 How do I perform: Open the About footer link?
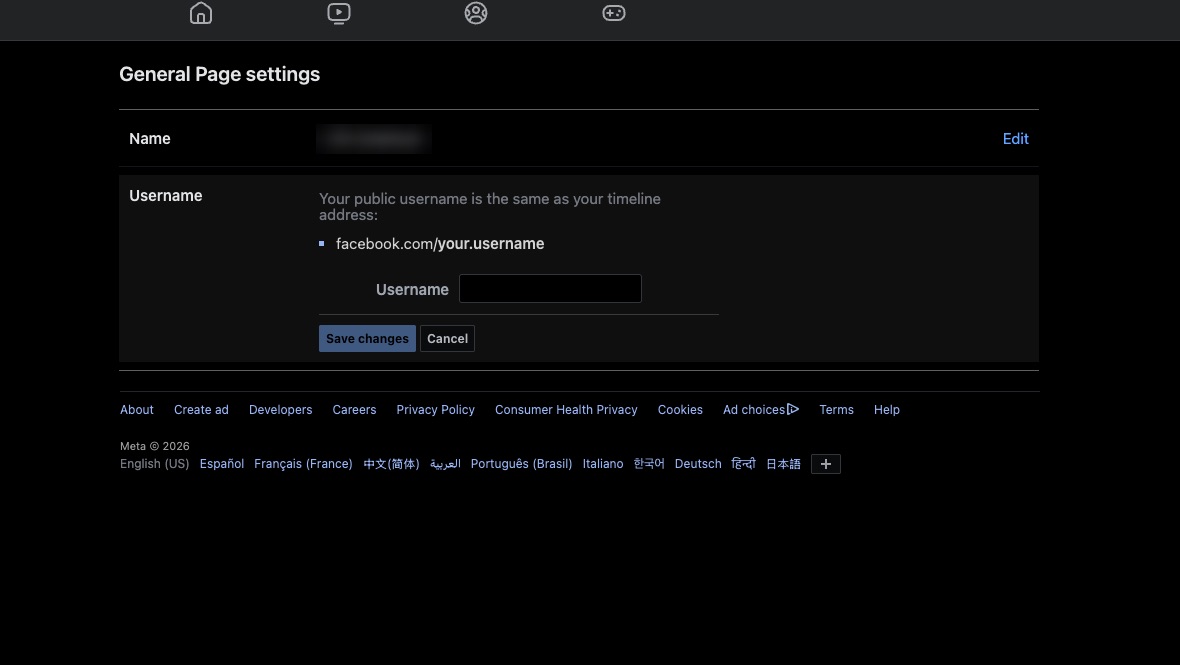(137, 409)
